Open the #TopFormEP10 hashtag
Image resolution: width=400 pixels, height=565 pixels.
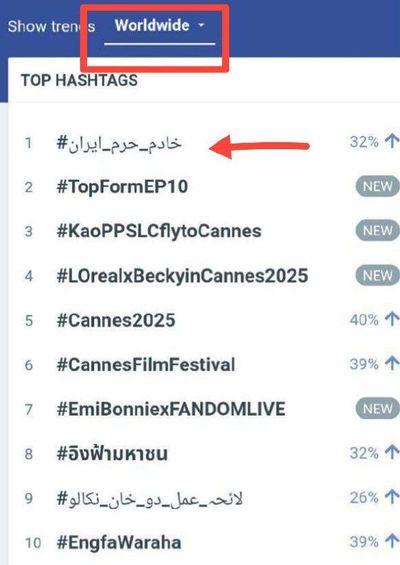(x=122, y=187)
